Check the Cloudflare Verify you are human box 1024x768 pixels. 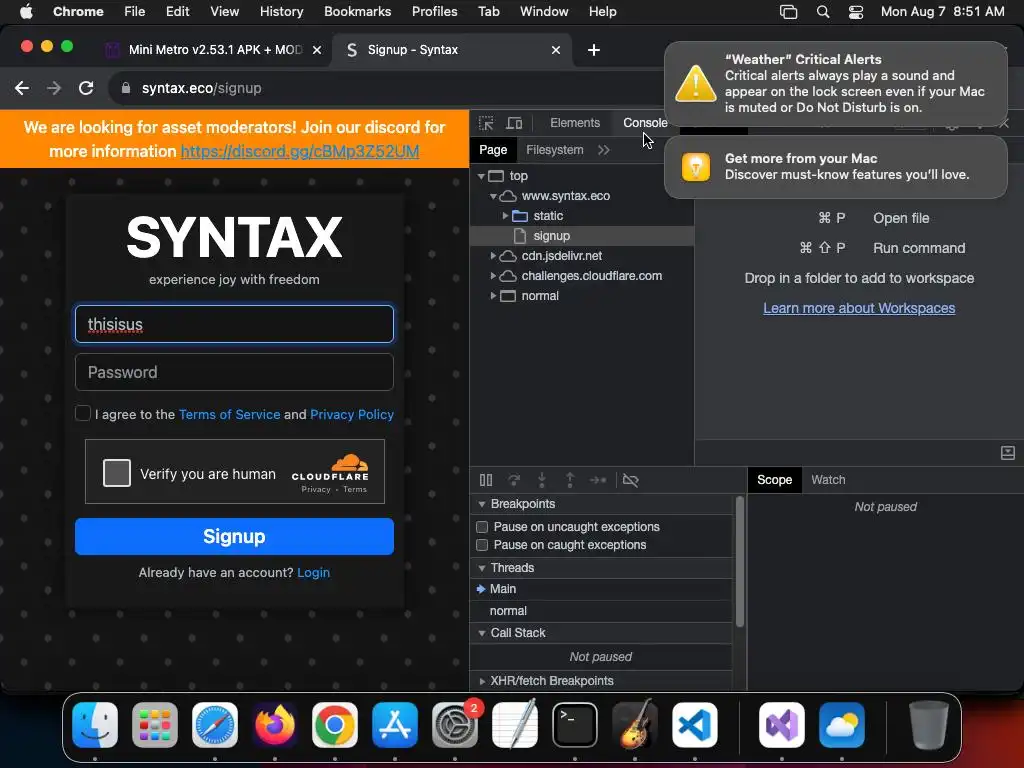coord(117,473)
